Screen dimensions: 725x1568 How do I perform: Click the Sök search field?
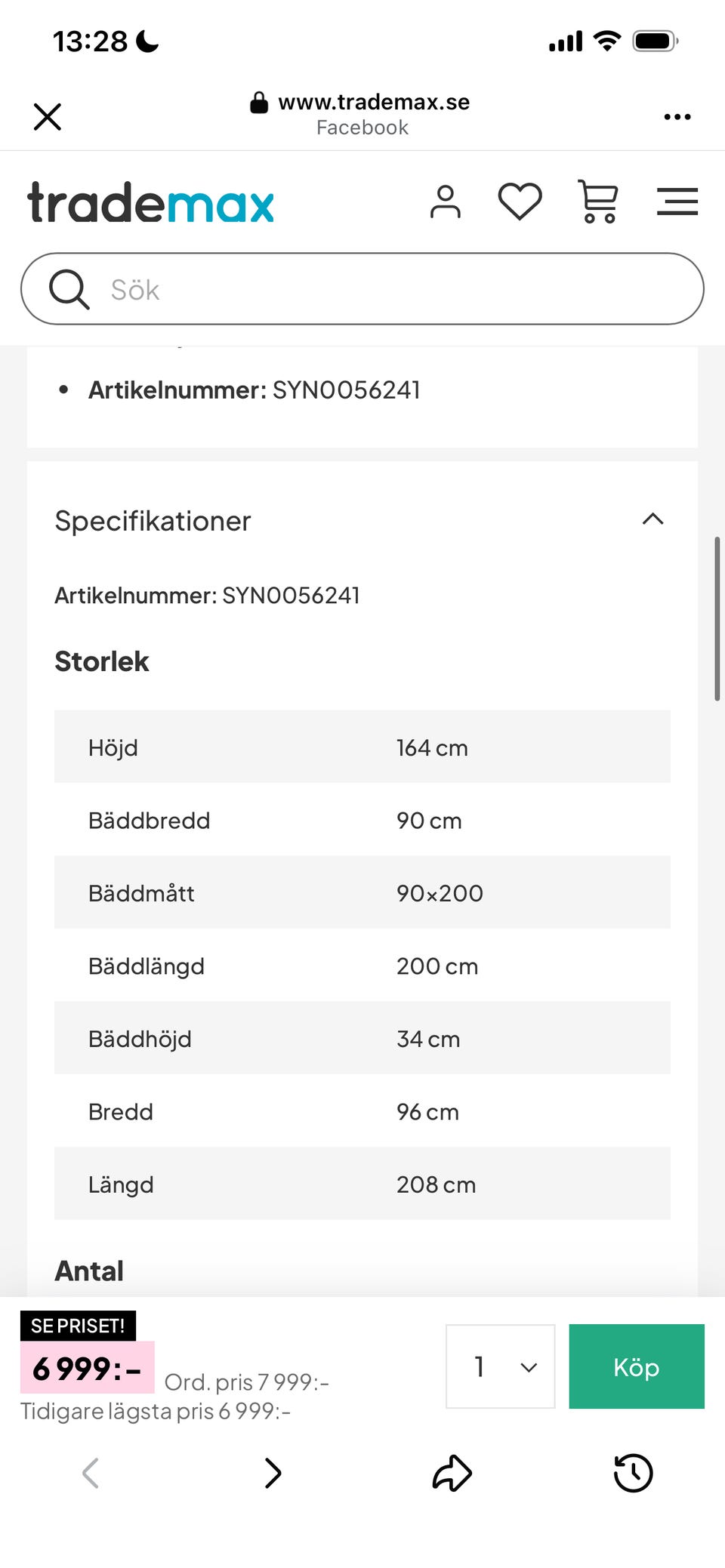coord(393,289)
